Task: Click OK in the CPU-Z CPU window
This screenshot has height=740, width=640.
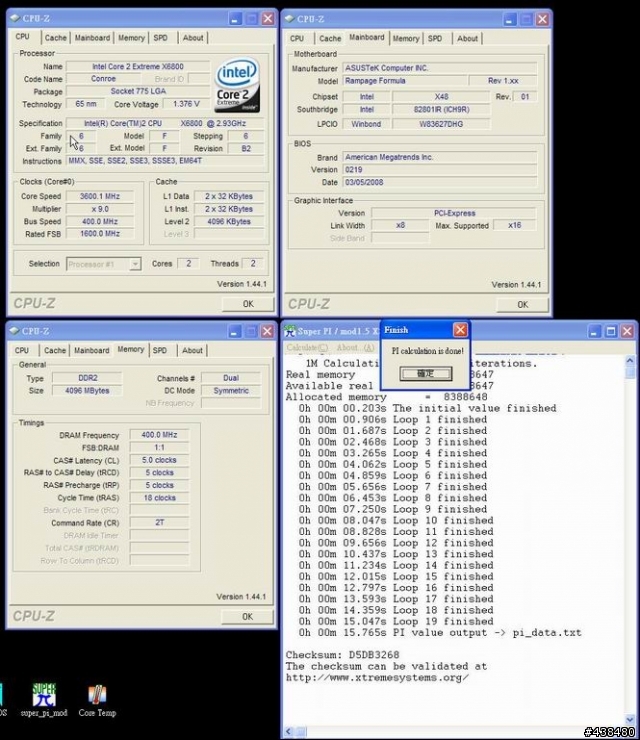Action: point(248,304)
